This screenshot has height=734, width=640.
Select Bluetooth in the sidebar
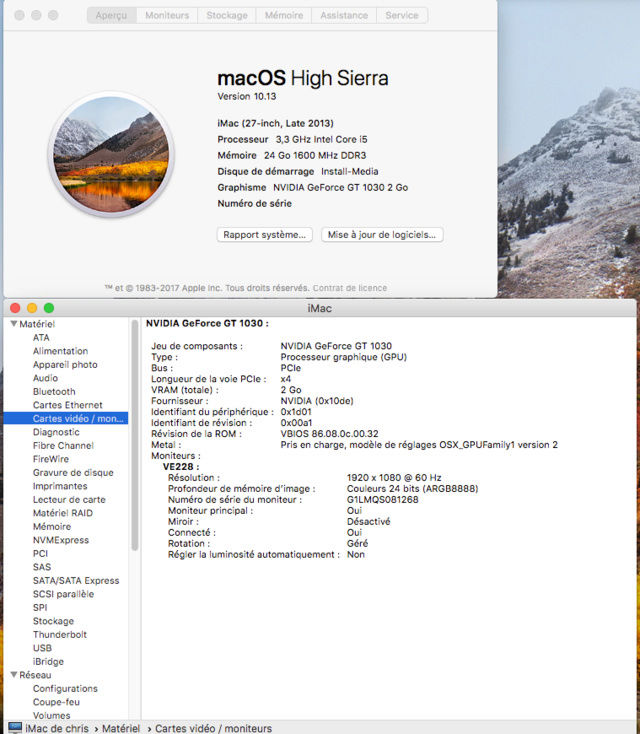point(54,391)
